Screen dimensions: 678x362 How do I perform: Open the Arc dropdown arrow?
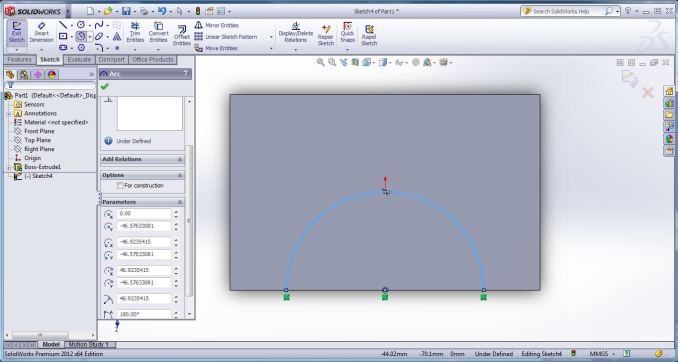tap(90, 36)
